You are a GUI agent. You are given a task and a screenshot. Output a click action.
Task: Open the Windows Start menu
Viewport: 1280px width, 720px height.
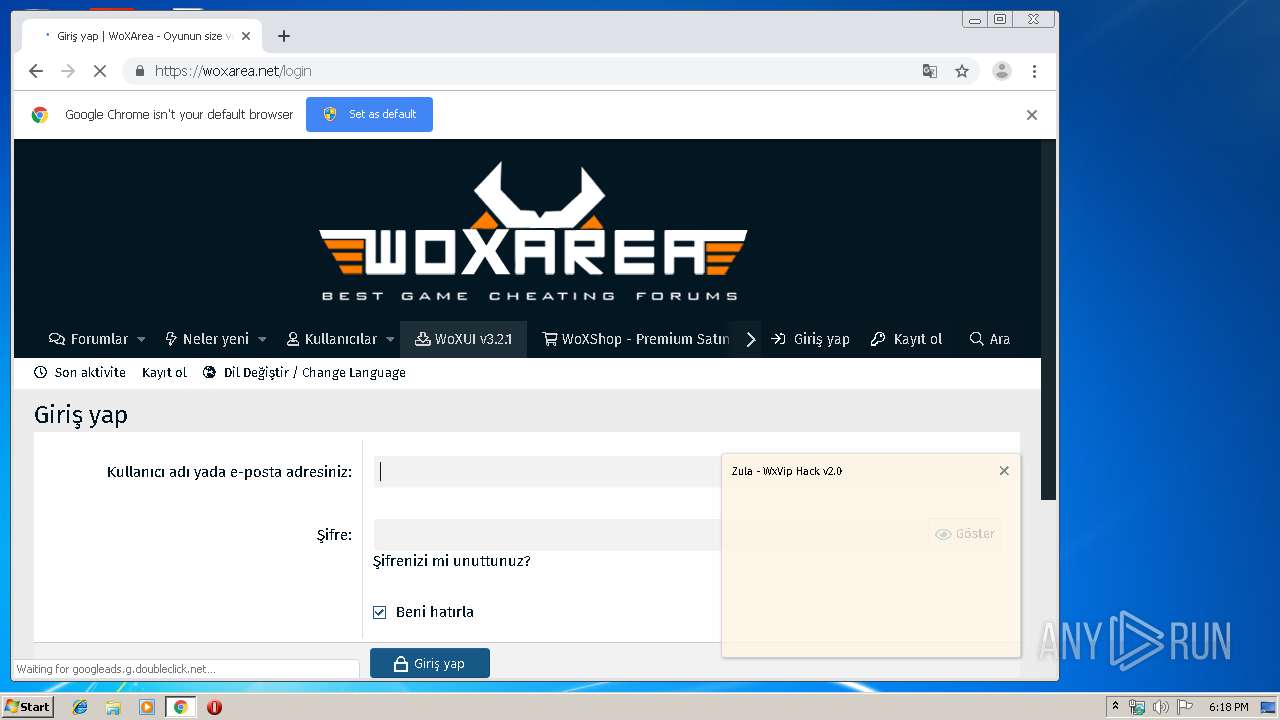pyautogui.click(x=27, y=707)
